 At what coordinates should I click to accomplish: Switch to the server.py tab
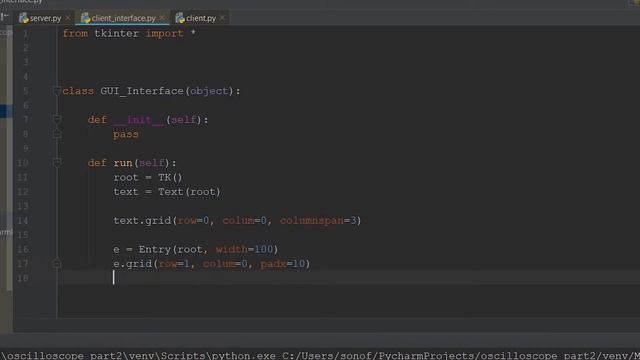coord(45,18)
